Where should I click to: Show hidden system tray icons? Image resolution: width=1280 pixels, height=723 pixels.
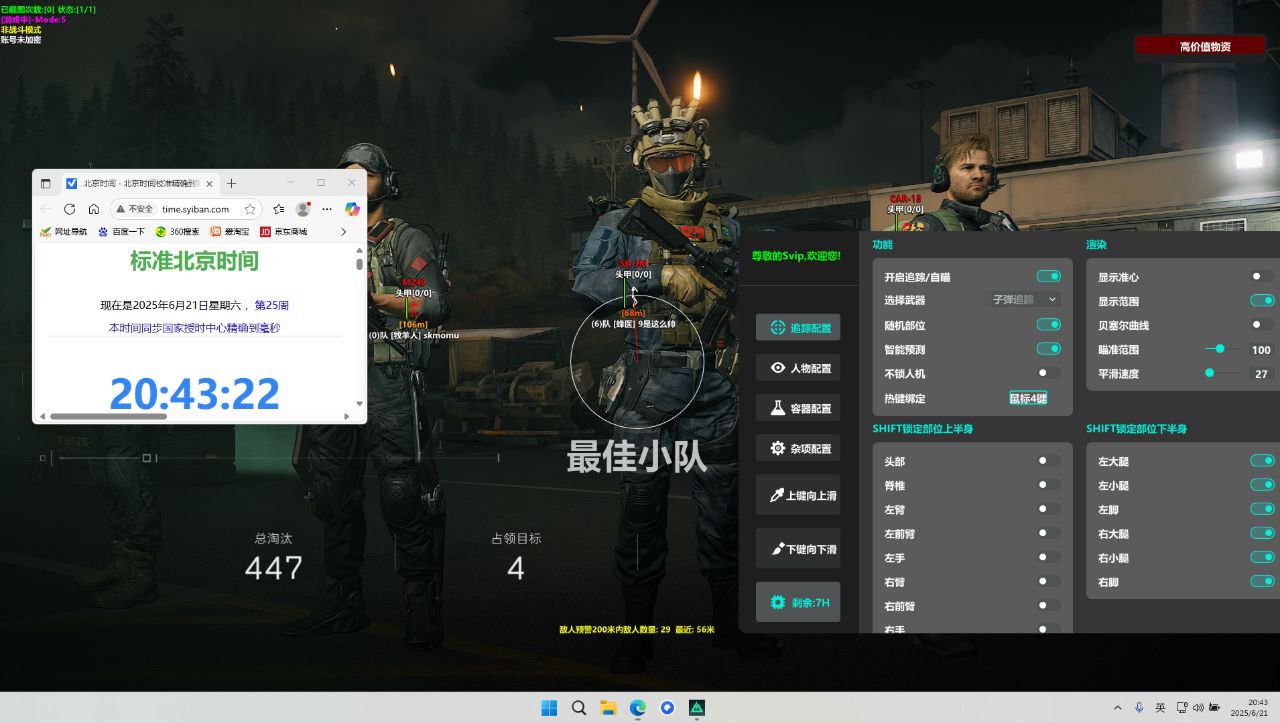1117,708
